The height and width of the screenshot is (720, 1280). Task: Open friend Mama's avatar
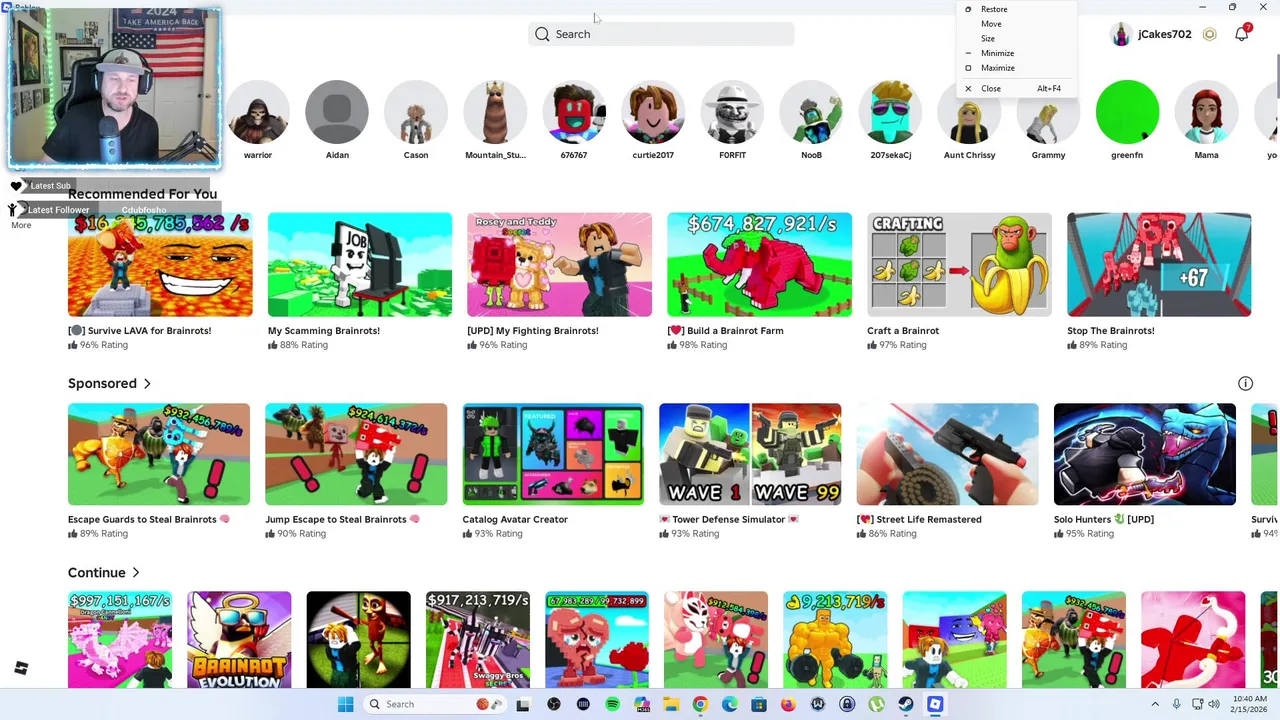coord(1206,112)
